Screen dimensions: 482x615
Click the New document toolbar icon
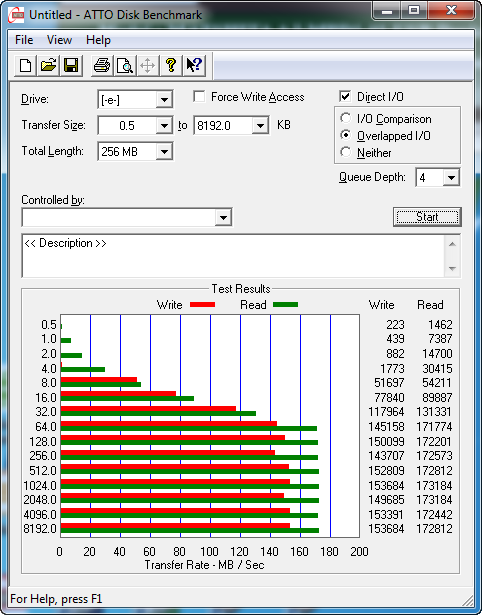[25, 65]
